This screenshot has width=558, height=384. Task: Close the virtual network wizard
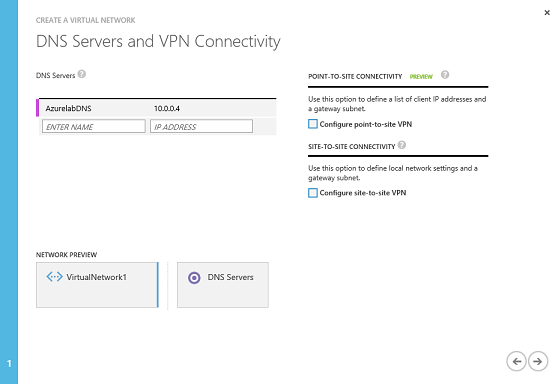pos(547,13)
